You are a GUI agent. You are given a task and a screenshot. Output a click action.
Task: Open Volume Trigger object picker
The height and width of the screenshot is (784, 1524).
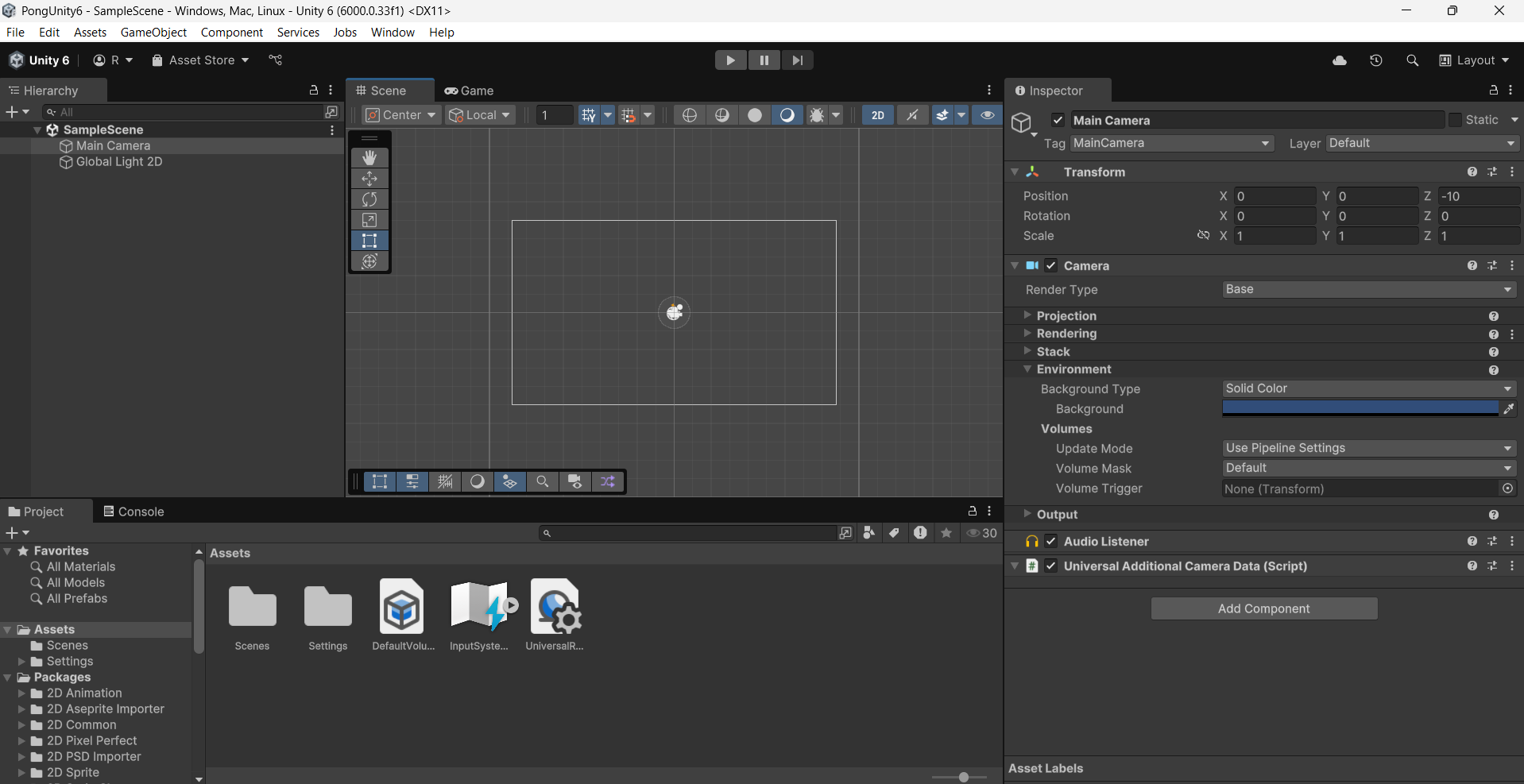pyautogui.click(x=1507, y=488)
